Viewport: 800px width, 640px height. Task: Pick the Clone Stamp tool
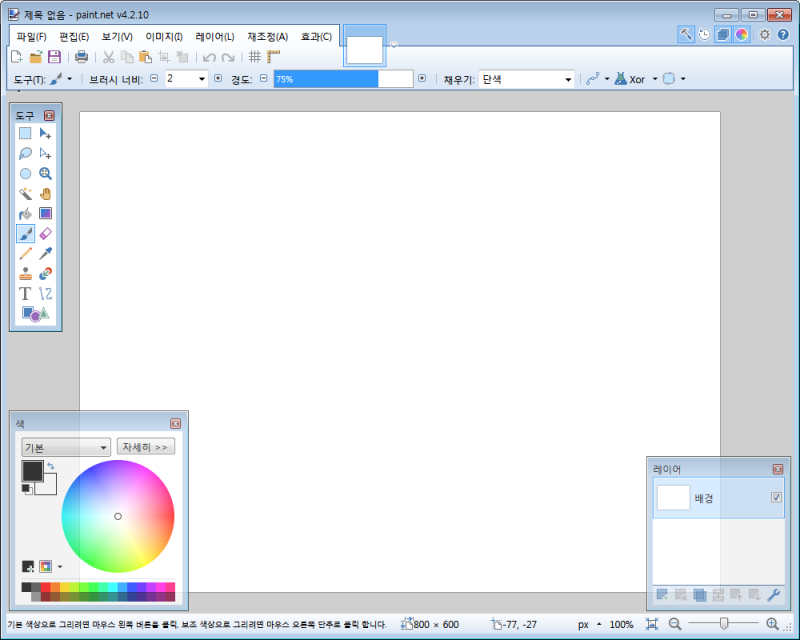tap(25, 272)
